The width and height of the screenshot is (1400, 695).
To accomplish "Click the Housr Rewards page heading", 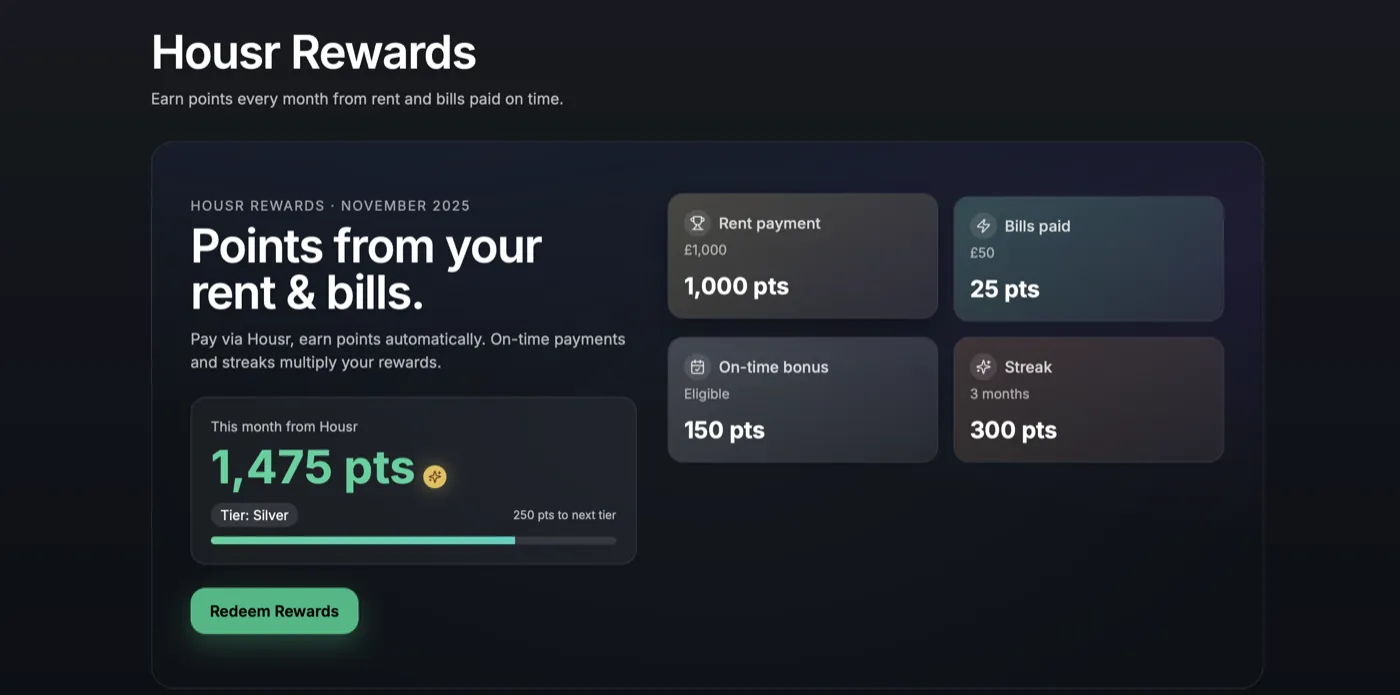I will click(313, 52).
